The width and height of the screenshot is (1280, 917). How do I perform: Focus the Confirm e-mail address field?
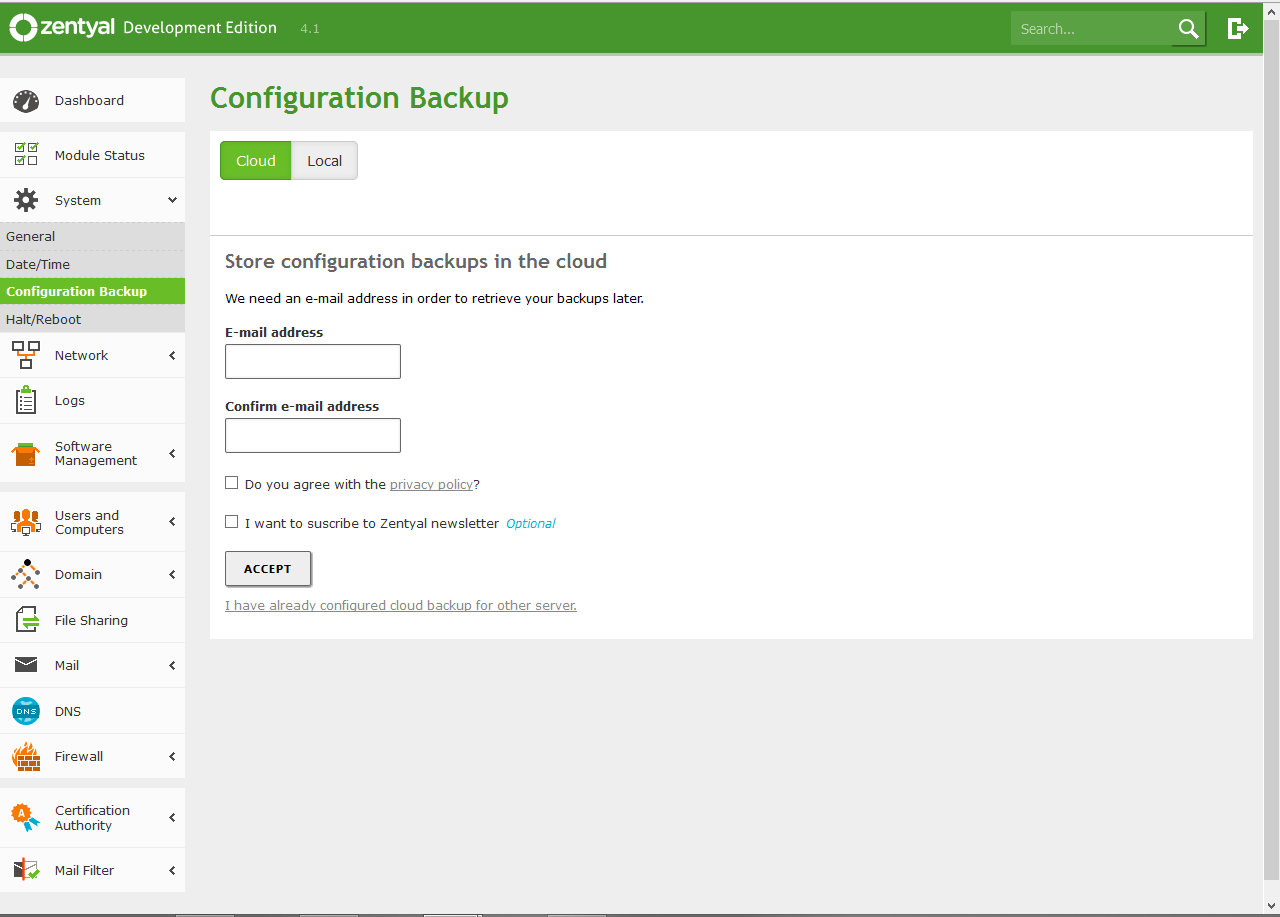(313, 435)
